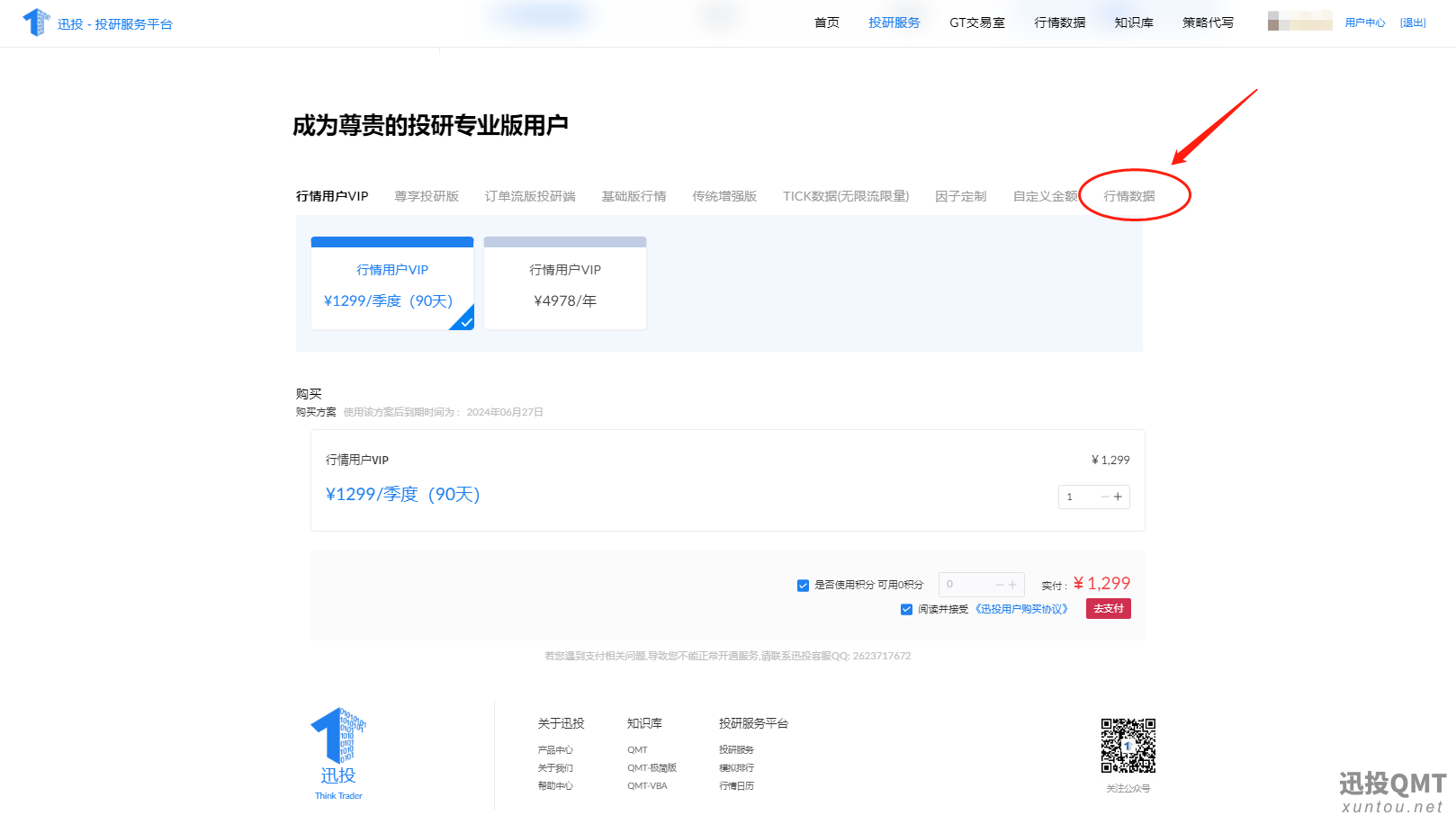Select the 行情用户VIP product tab
The height and width of the screenshot is (824, 1456).
332,196
